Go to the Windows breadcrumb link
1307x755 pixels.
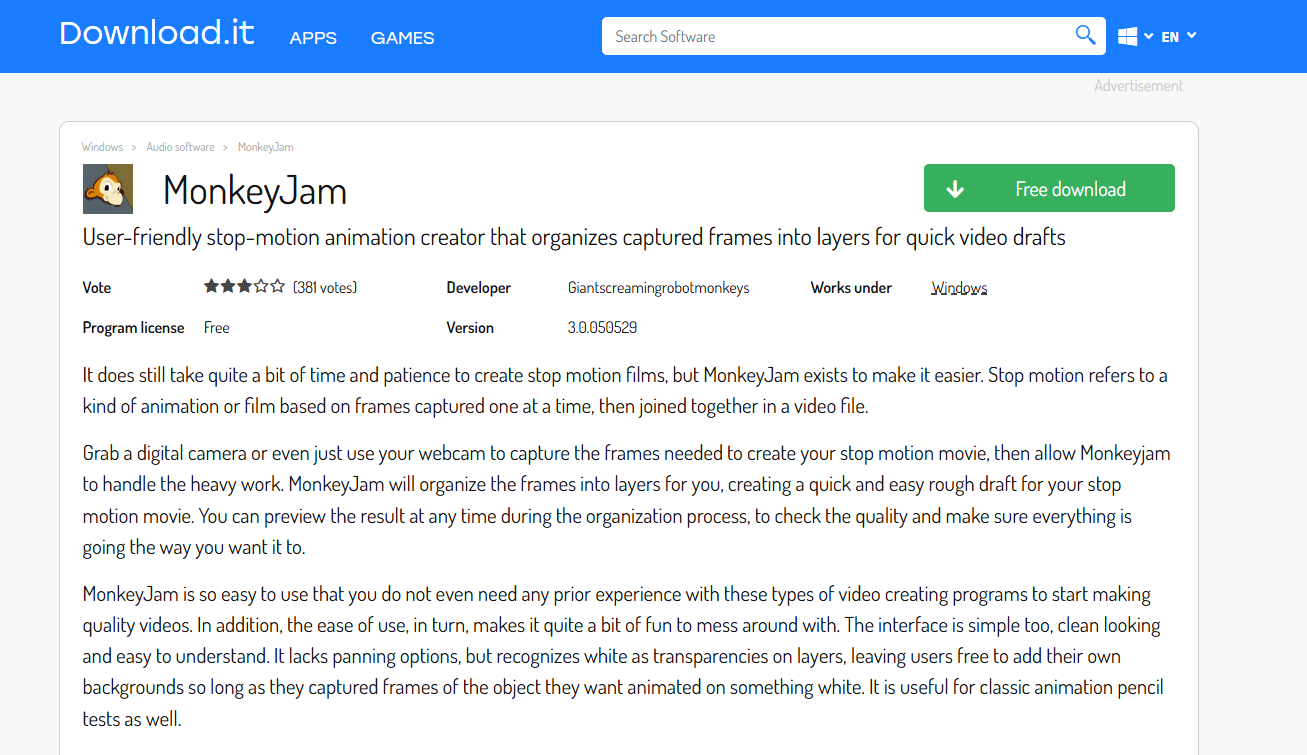pyautogui.click(x=102, y=147)
